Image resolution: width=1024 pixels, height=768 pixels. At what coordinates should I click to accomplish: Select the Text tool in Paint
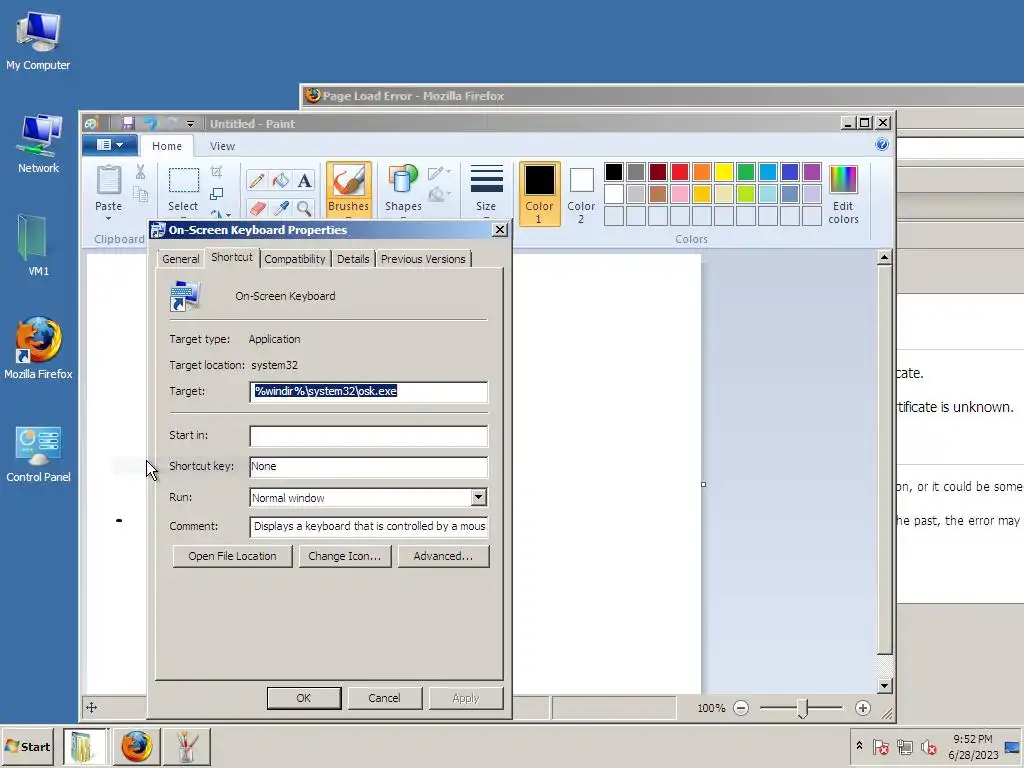click(x=304, y=180)
